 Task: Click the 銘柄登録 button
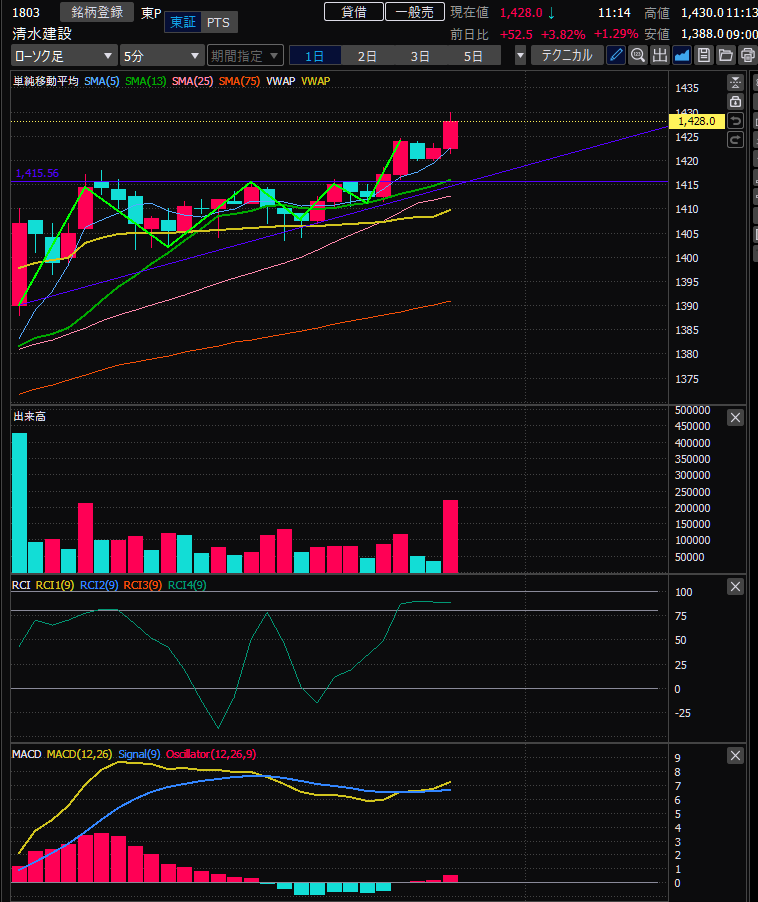click(x=97, y=12)
